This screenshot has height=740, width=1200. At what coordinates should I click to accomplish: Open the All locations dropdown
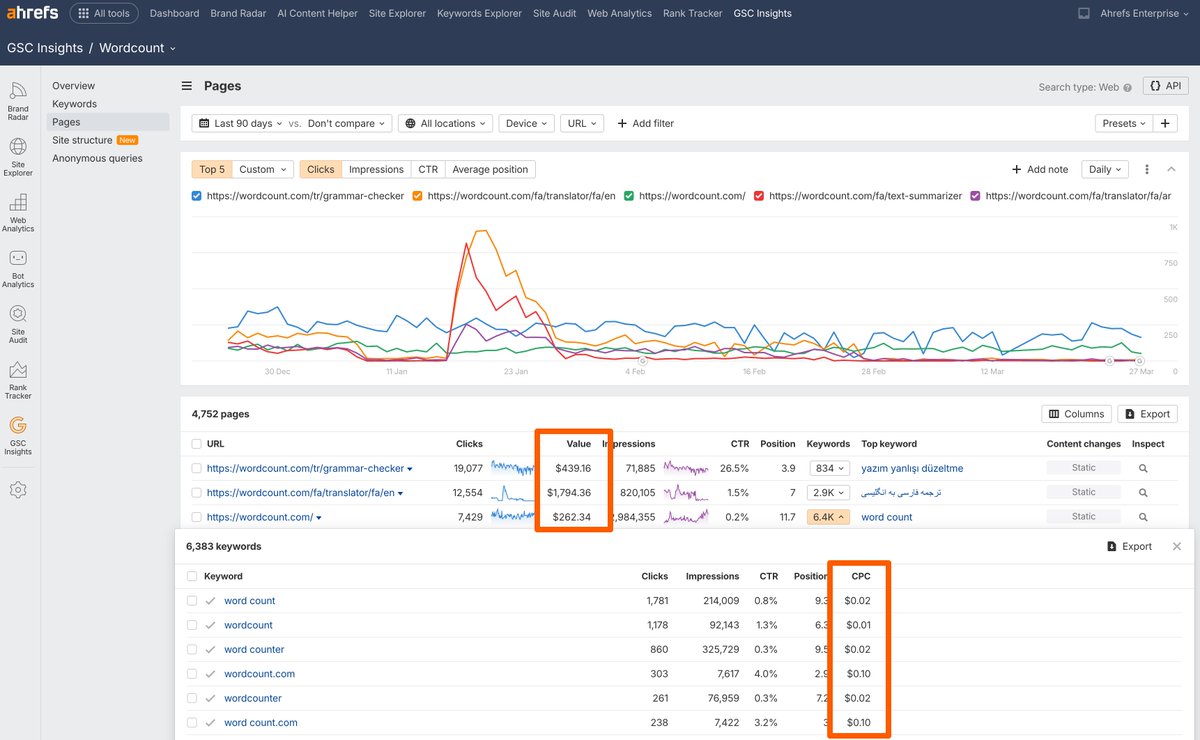click(x=445, y=123)
